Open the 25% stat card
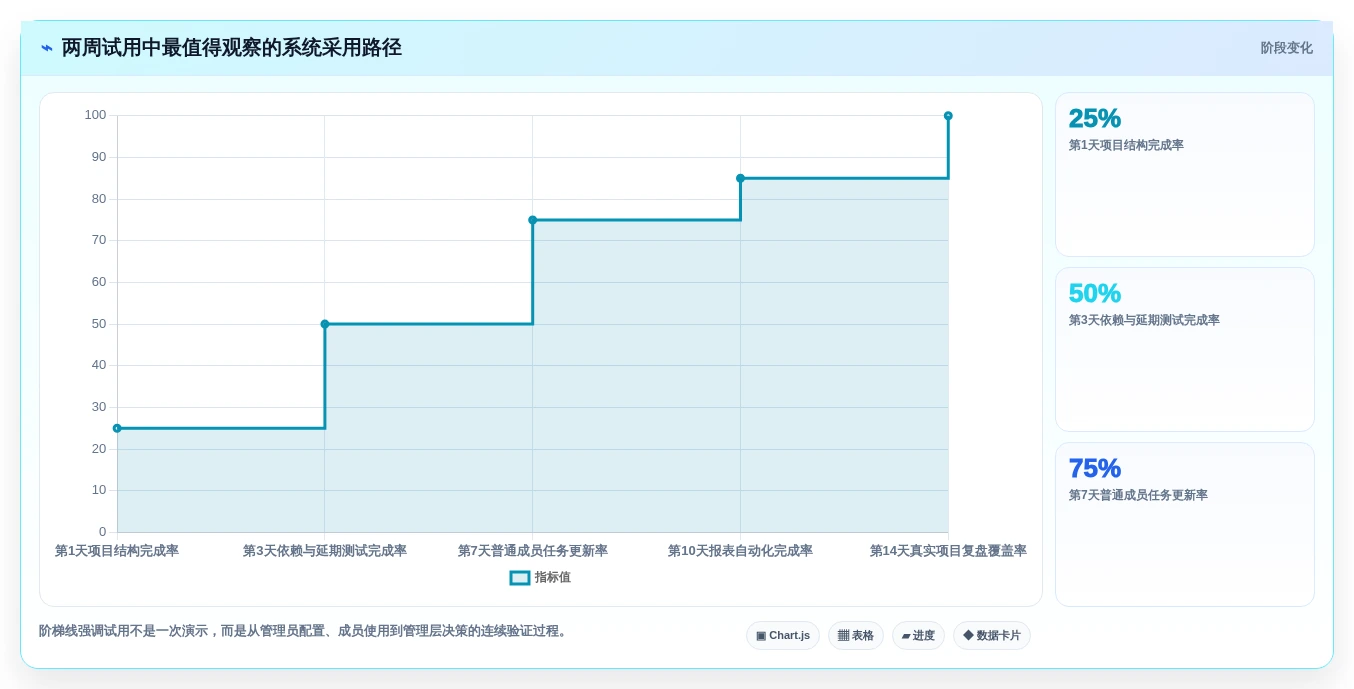 pos(1185,175)
